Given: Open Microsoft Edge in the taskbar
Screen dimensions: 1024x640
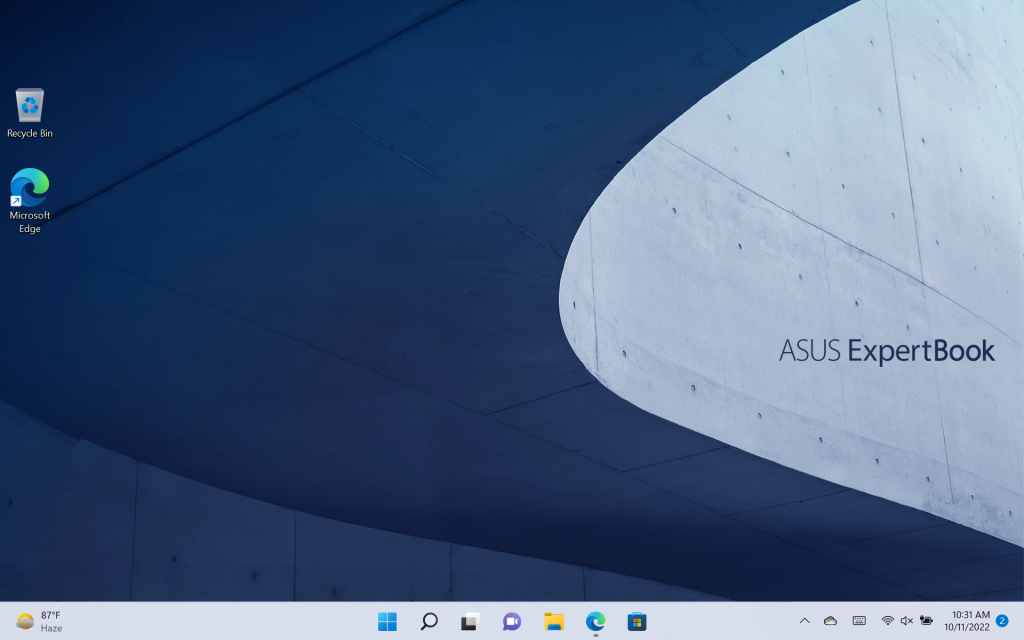Looking at the screenshot, I should [x=596, y=622].
